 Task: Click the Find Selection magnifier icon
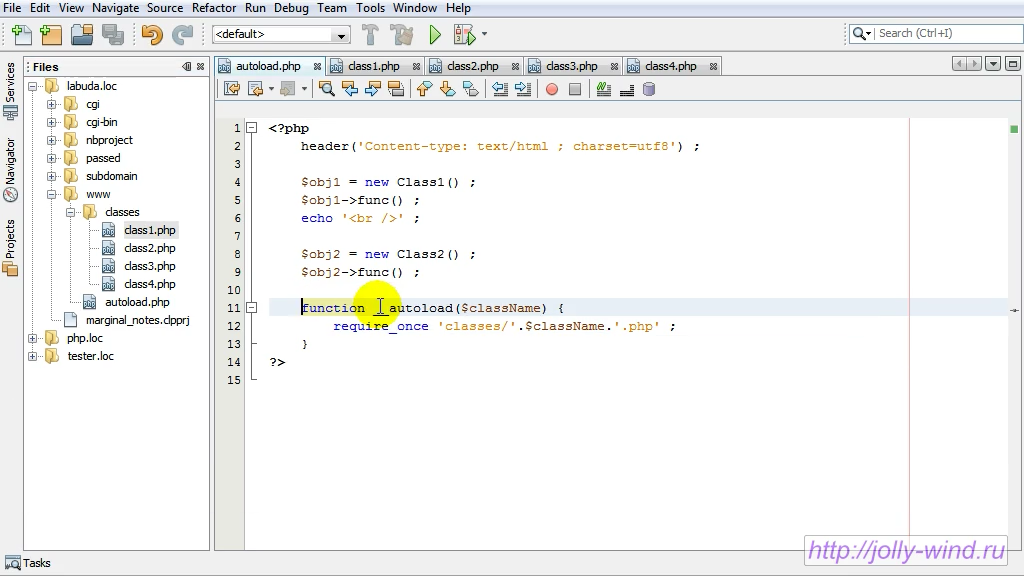(327, 89)
